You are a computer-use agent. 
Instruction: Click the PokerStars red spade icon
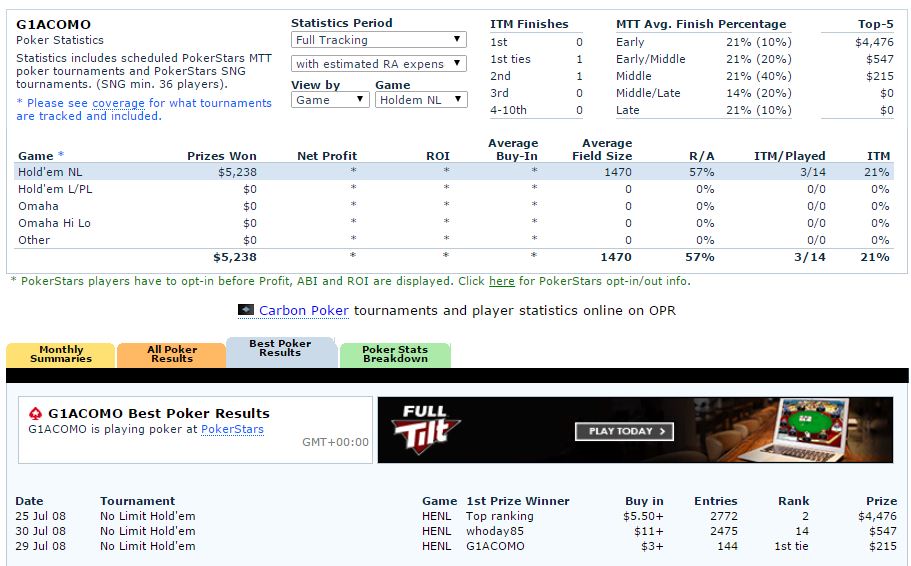36,413
